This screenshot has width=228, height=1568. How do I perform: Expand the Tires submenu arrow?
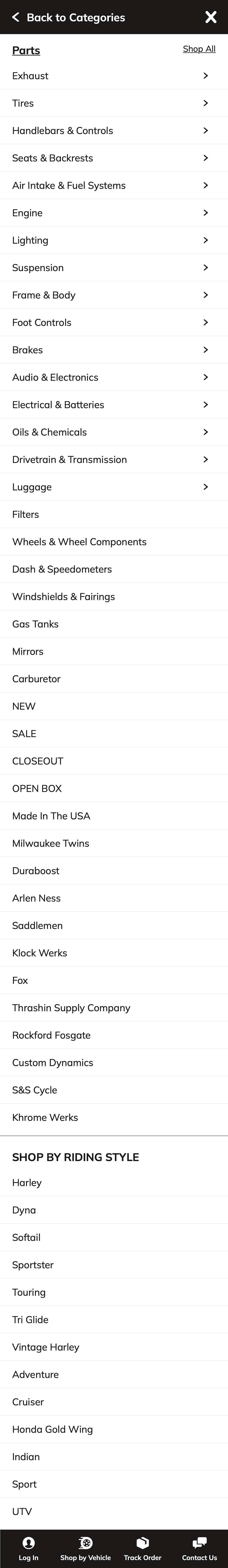pyautogui.click(x=206, y=103)
